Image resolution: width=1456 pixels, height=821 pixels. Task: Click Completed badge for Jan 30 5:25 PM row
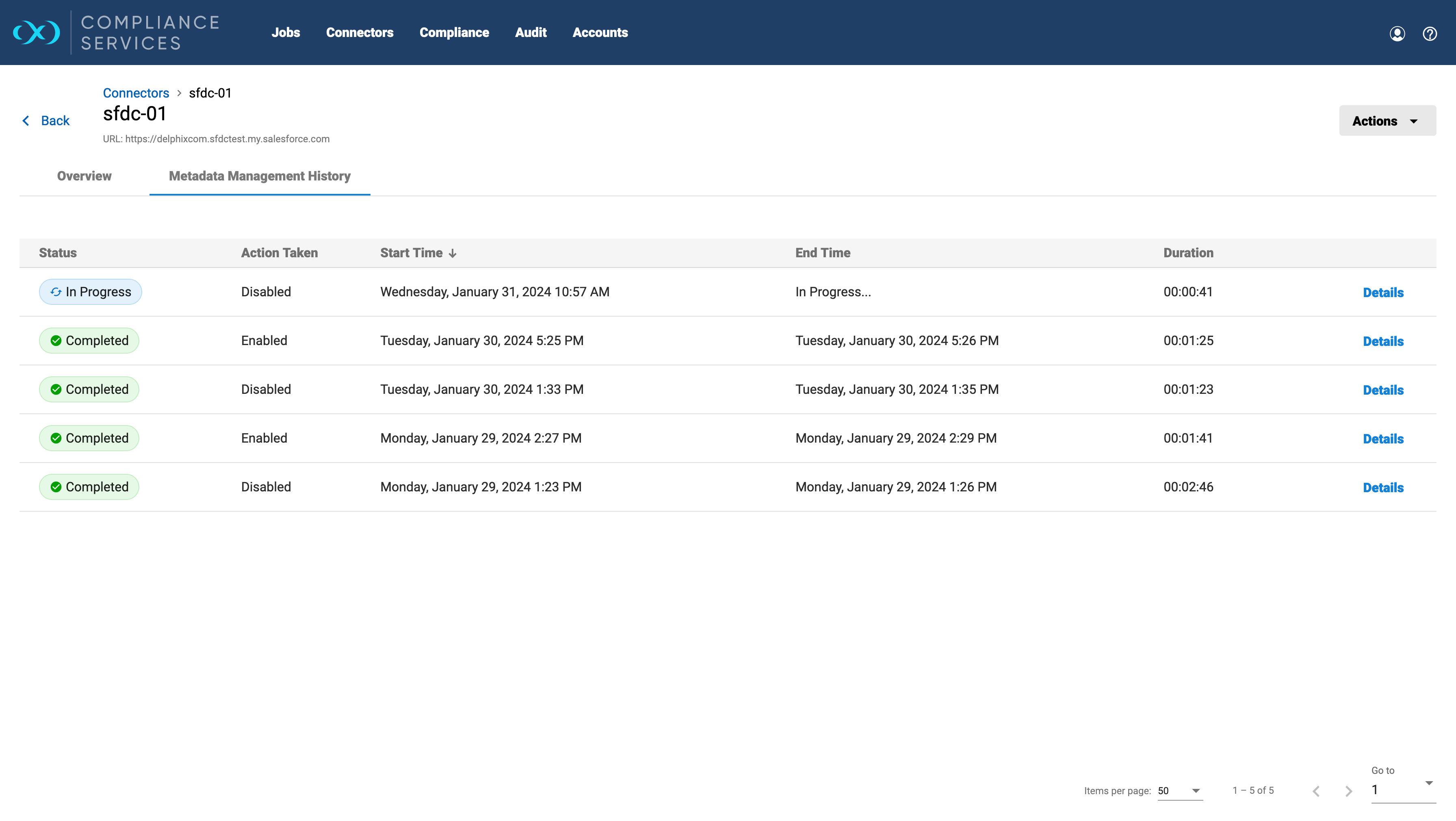(89, 340)
